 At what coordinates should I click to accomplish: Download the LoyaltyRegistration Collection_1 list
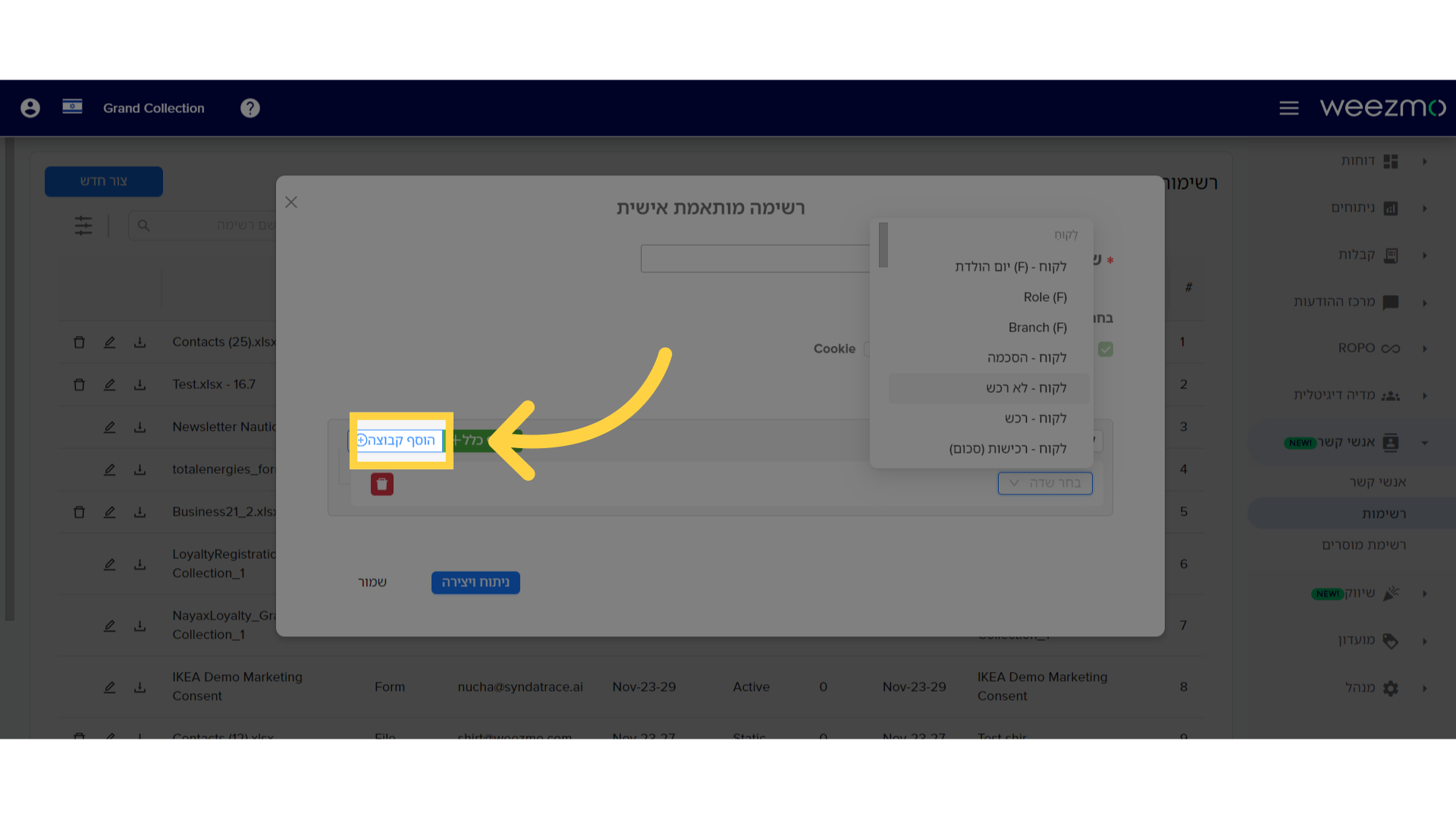coord(140,564)
